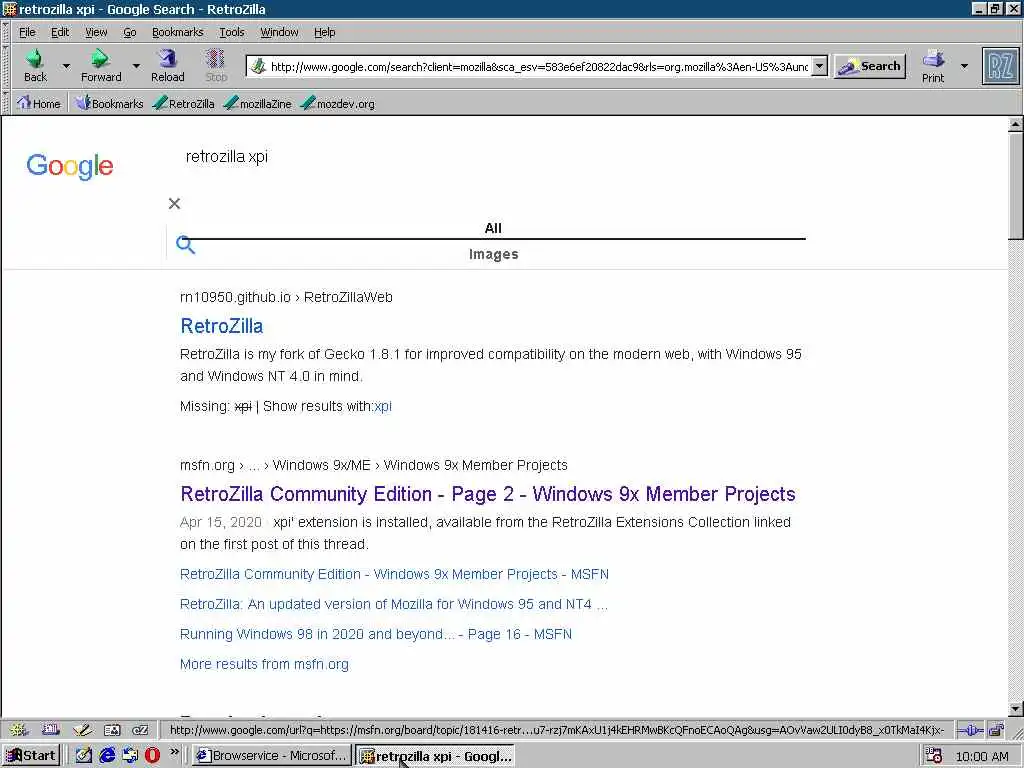
Task: Launch Internet Explorer from quick launch
Action: [x=107, y=756]
